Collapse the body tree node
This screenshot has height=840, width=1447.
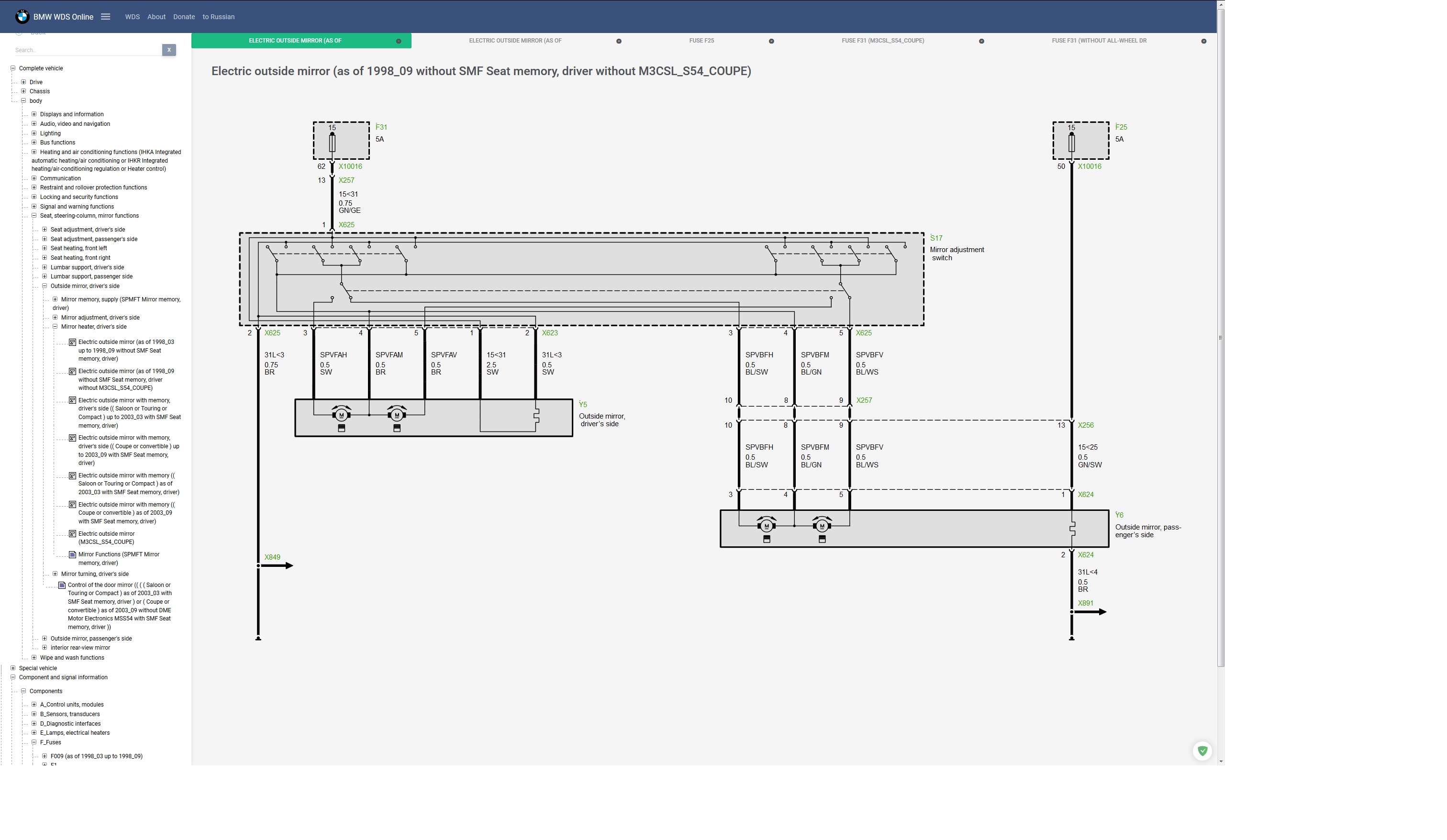click(23, 101)
